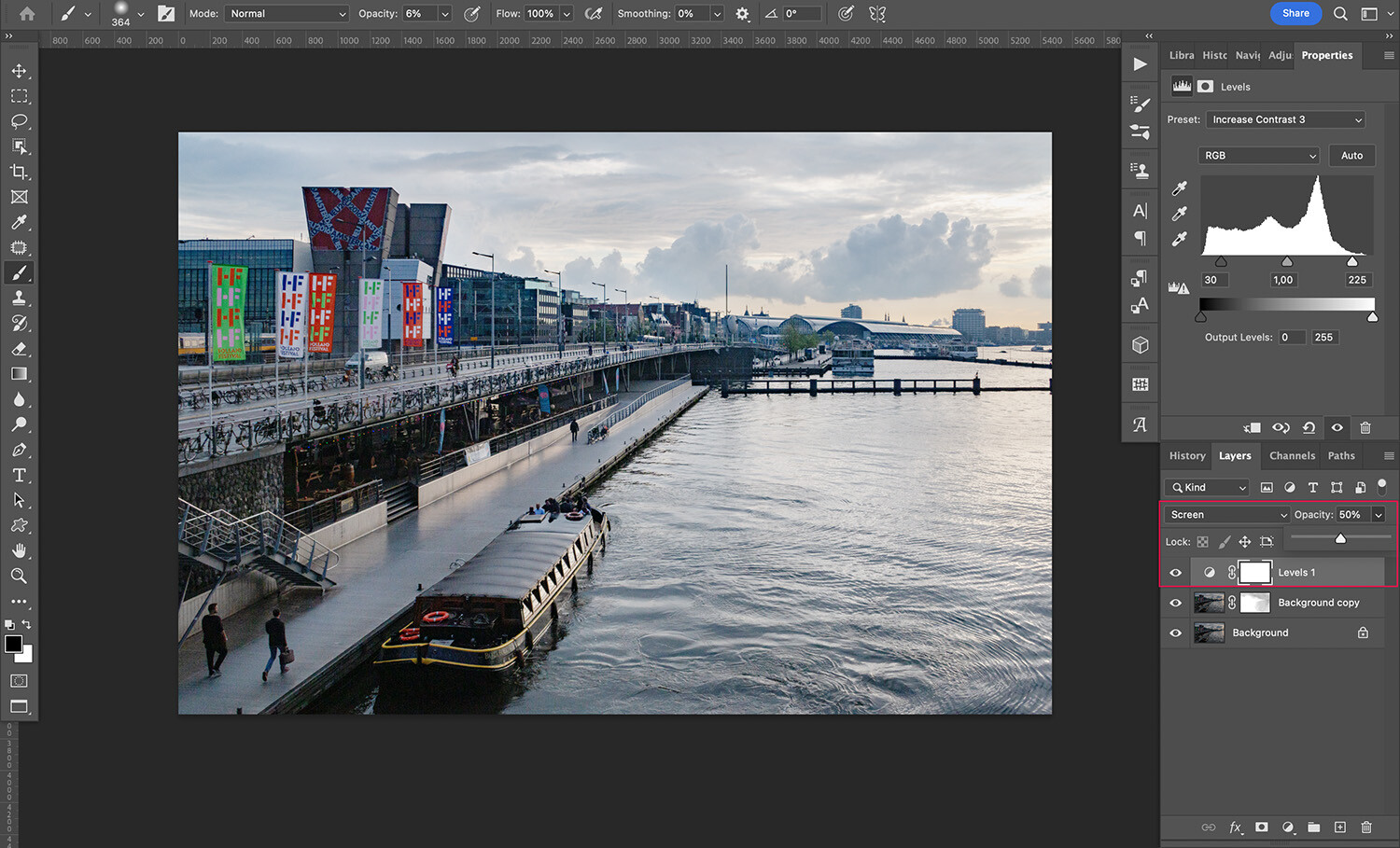Click the Background copy layer thumbnail
Screen dimensions: 1400x848
click(1209, 602)
